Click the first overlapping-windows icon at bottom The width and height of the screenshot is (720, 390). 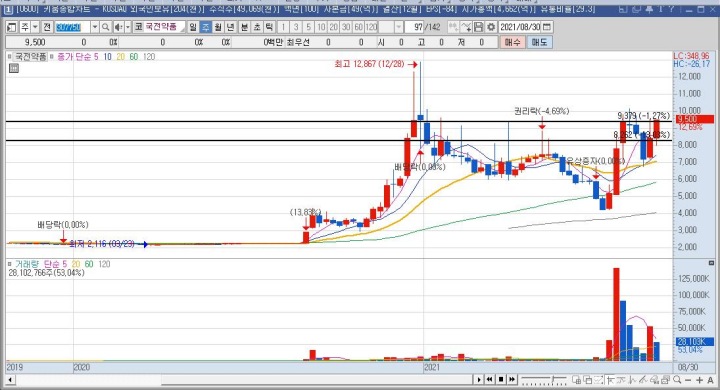click(x=576, y=379)
